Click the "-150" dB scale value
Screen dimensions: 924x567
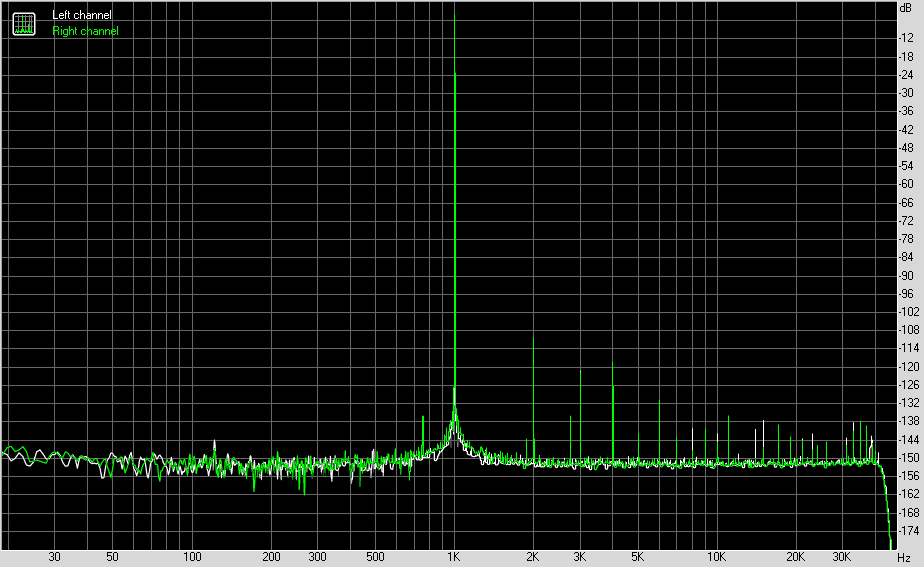909,458
